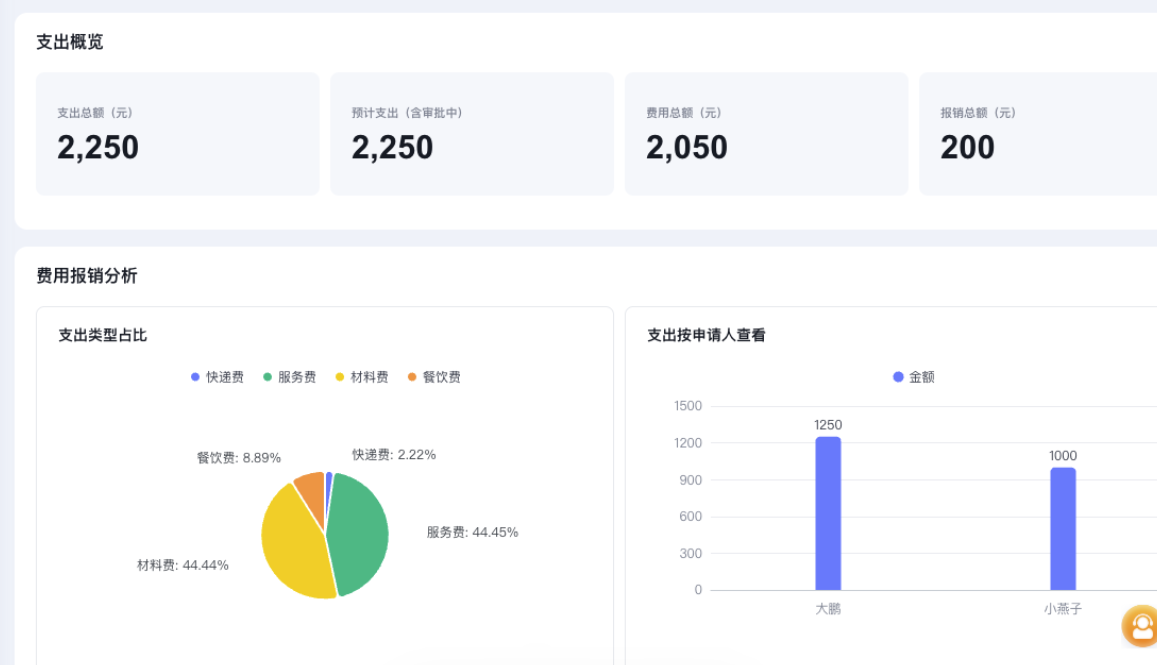This screenshot has width=1157, height=665.
Task: Click the 支出类型占比 chart title
Action: point(103,335)
